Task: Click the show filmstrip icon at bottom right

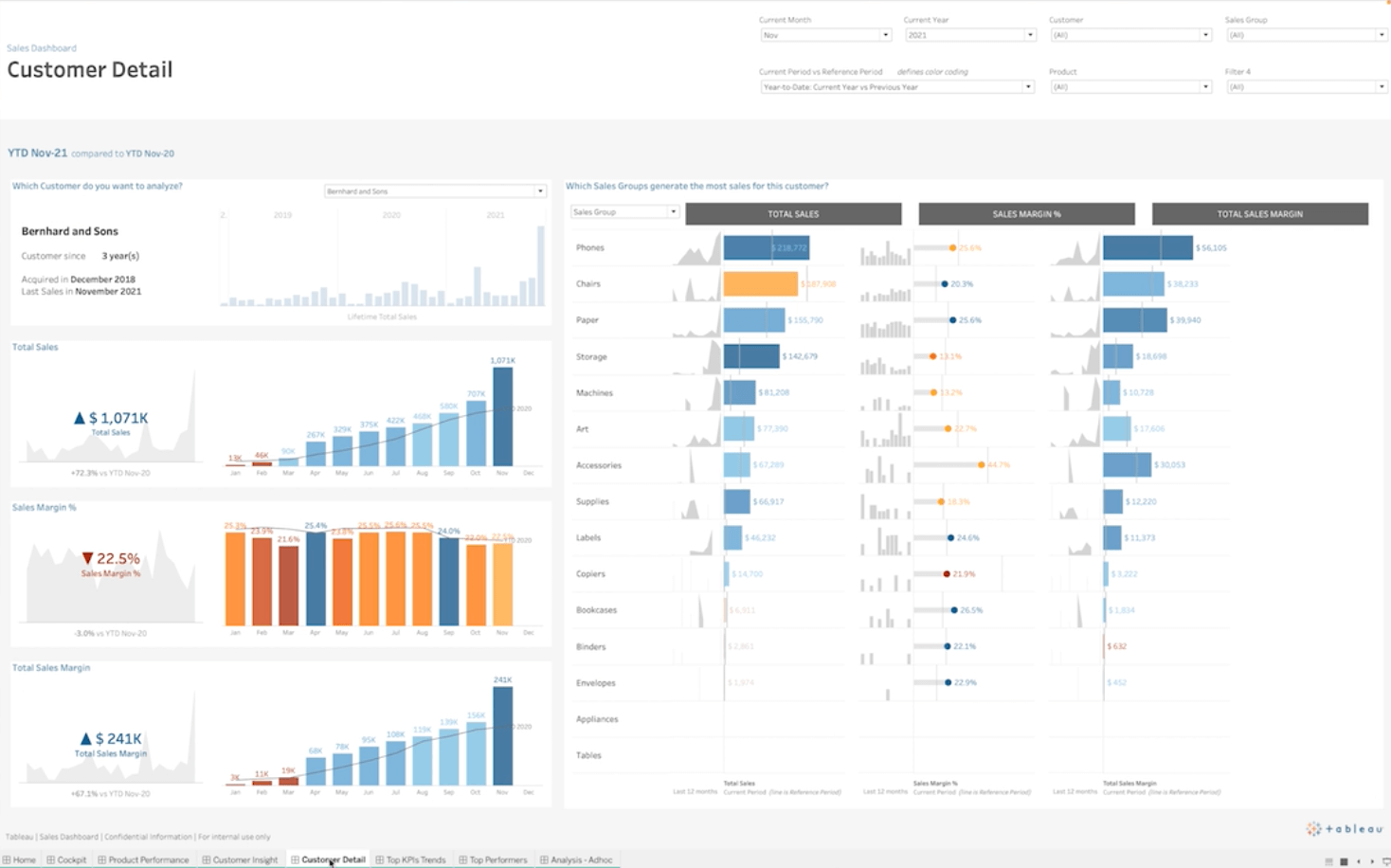Action: pos(1386,860)
